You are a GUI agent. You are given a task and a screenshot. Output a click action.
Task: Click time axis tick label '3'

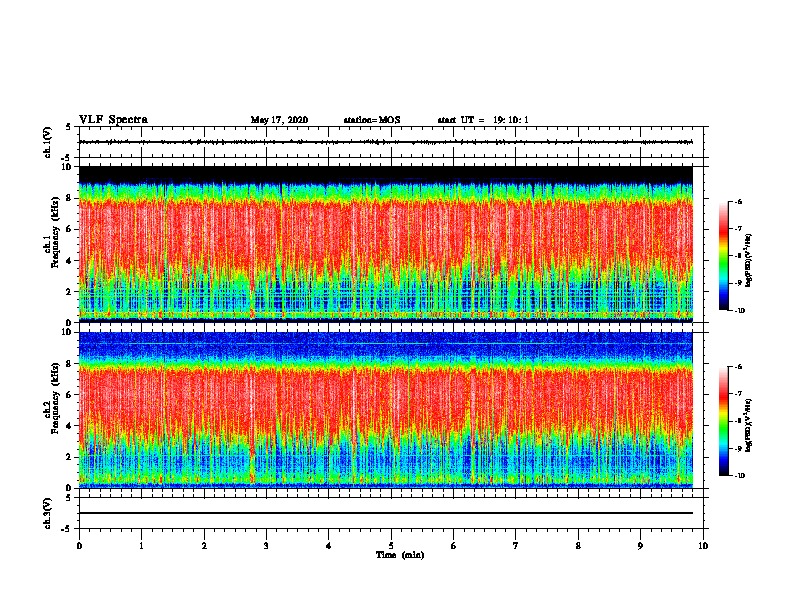tap(266, 546)
